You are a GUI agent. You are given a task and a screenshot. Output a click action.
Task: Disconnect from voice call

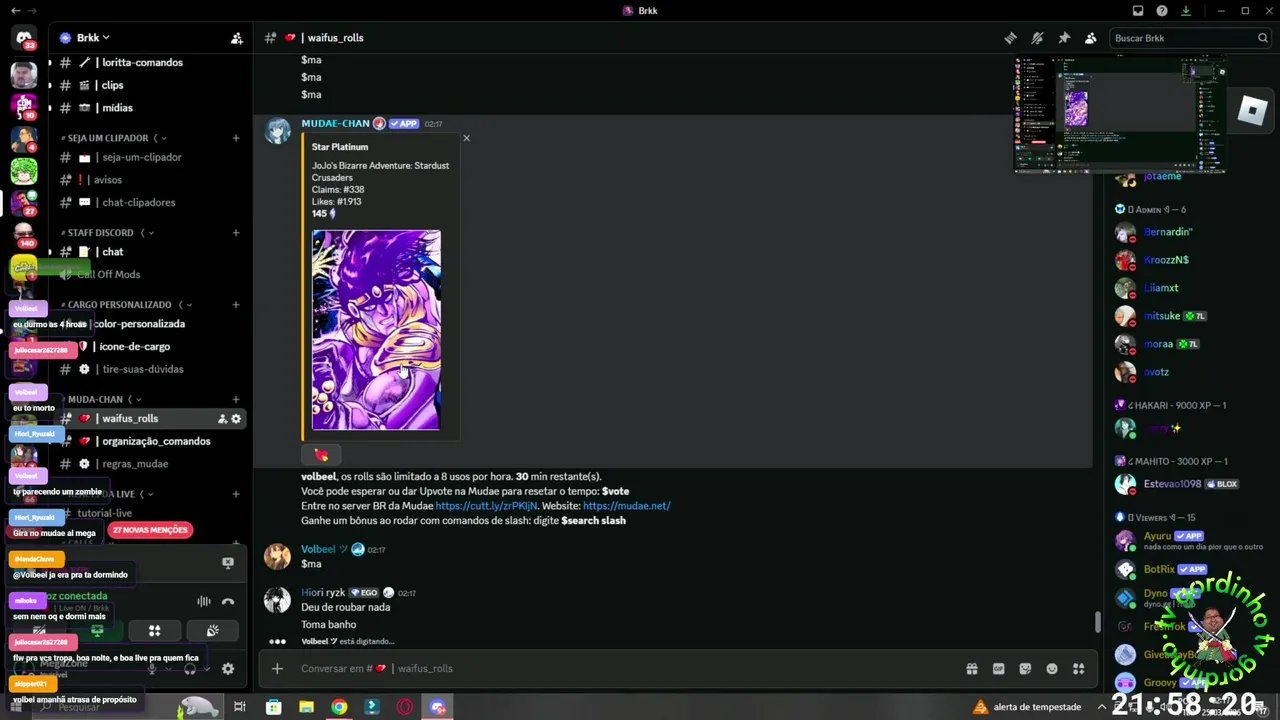click(x=228, y=601)
